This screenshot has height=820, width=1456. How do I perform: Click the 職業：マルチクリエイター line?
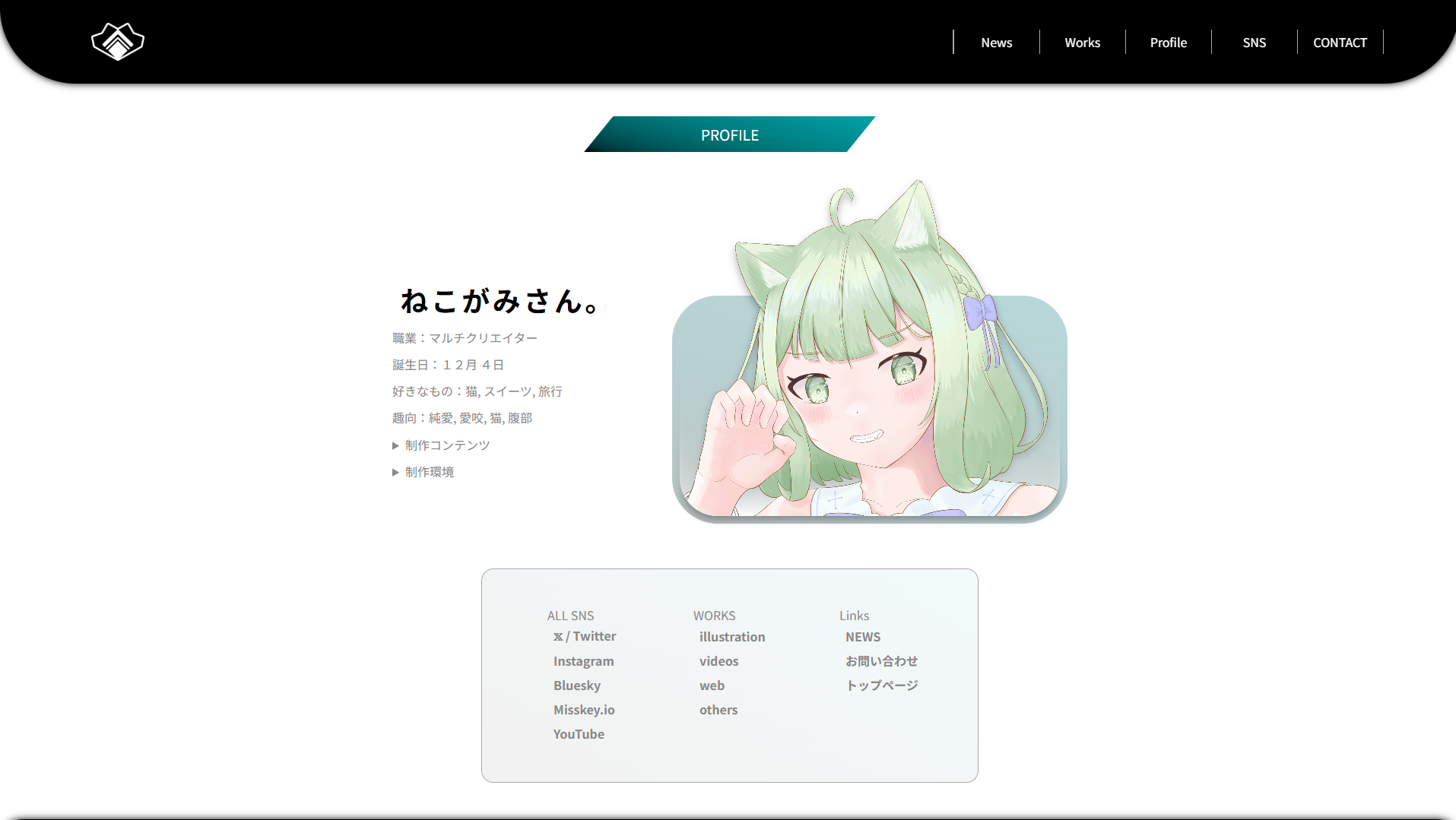[465, 338]
